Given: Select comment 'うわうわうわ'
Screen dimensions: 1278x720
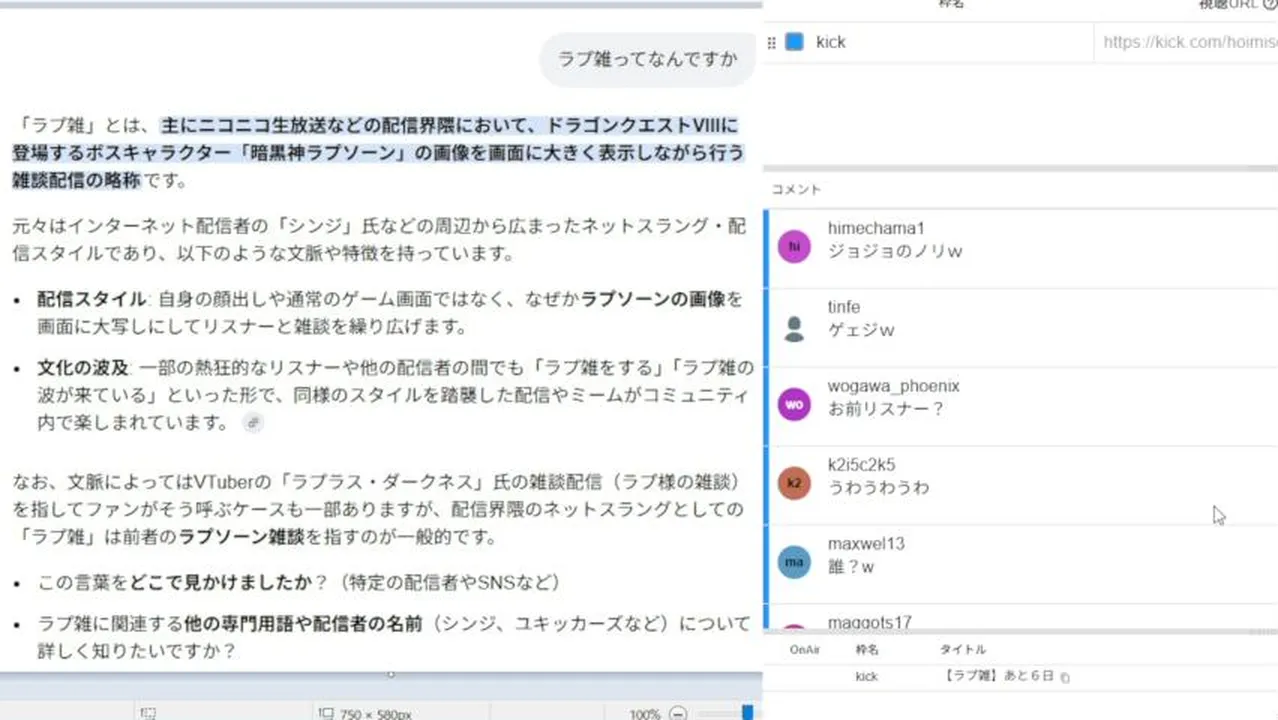Looking at the screenshot, I should 878,488.
